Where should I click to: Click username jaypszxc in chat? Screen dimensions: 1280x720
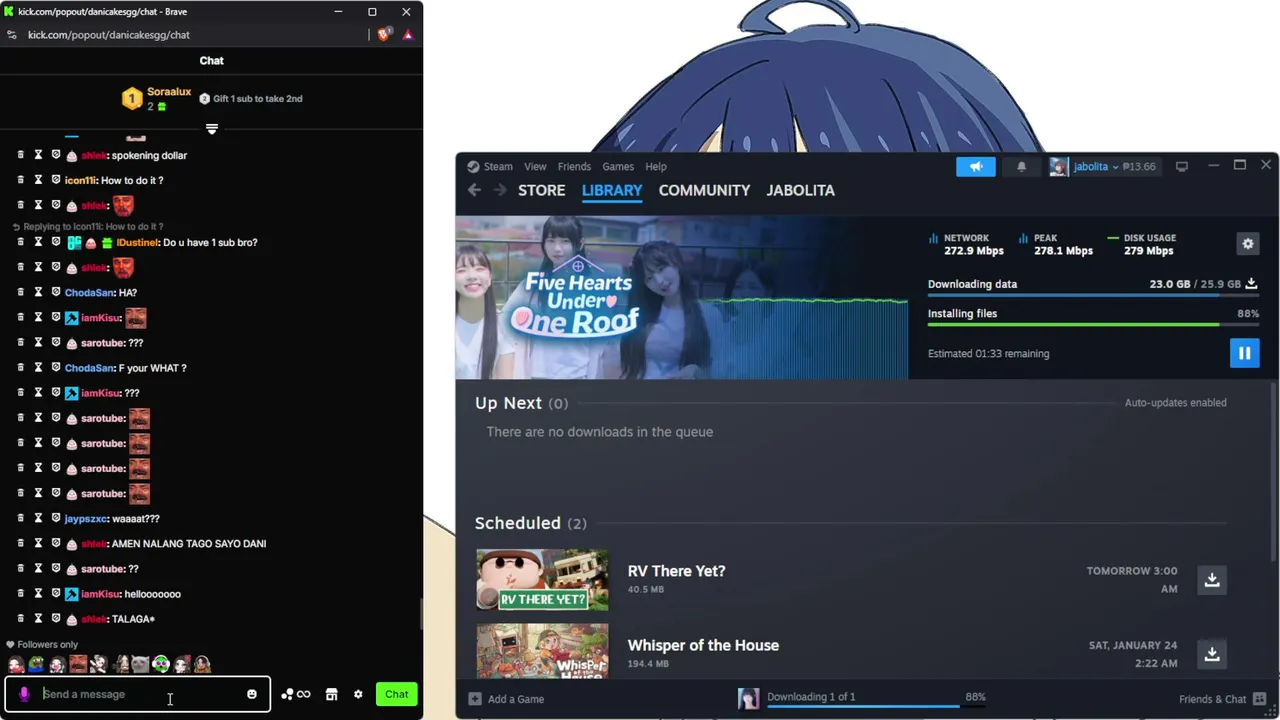click(x=85, y=519)
